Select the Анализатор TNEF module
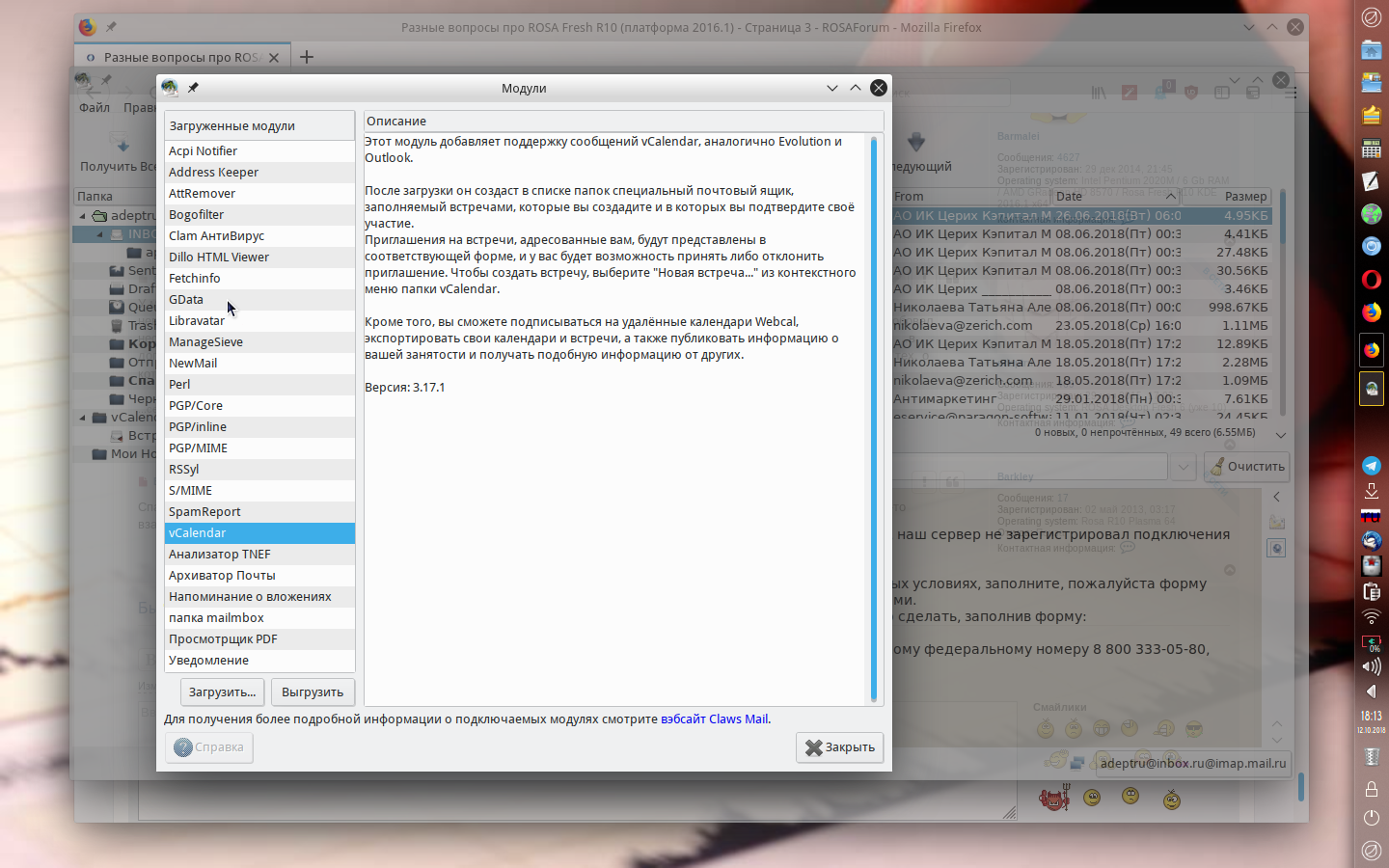The height and width of the screenshot is (868, 1389). point(259,555)
